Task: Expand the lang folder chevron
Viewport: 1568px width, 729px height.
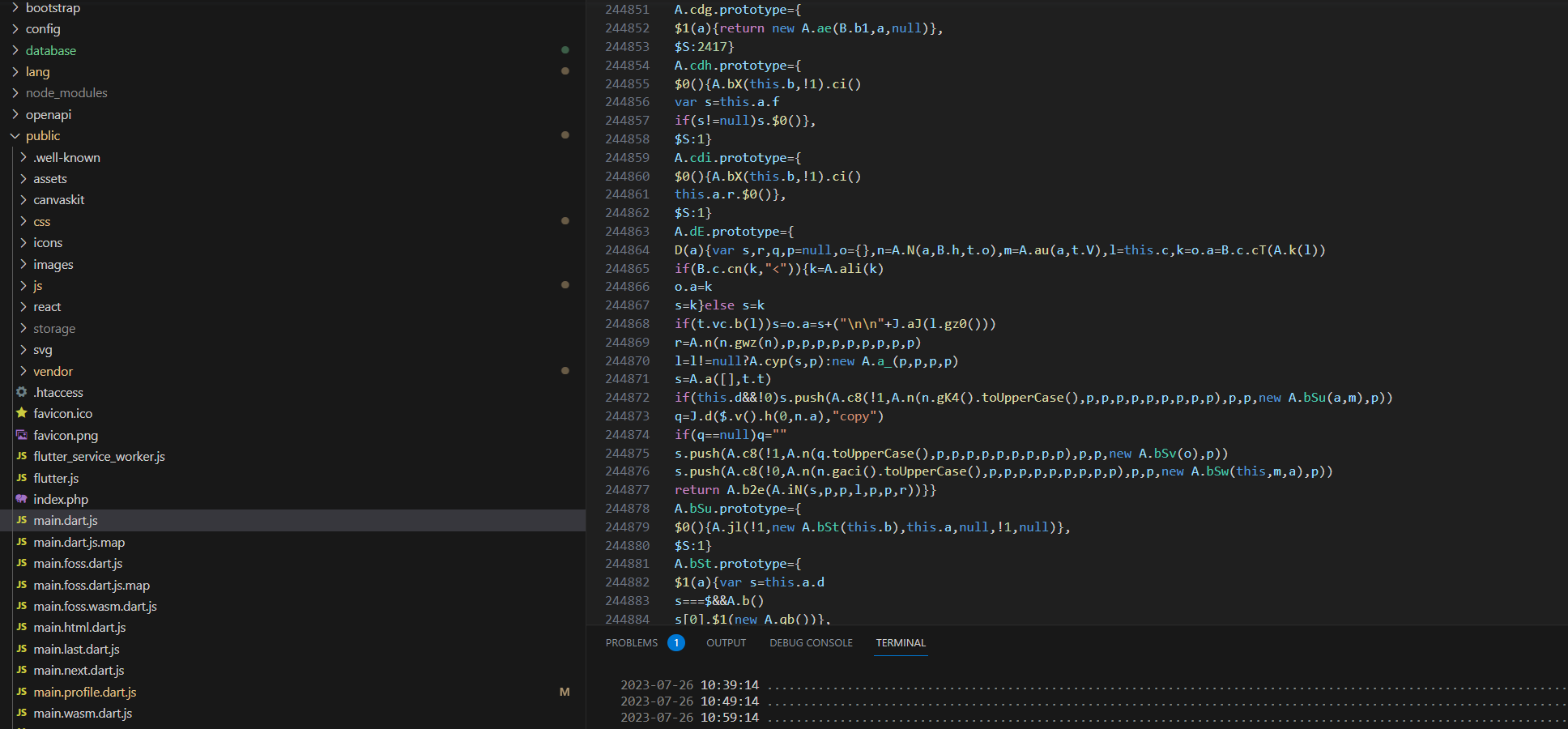Action: pyautogui.click(x=15, y=71)
